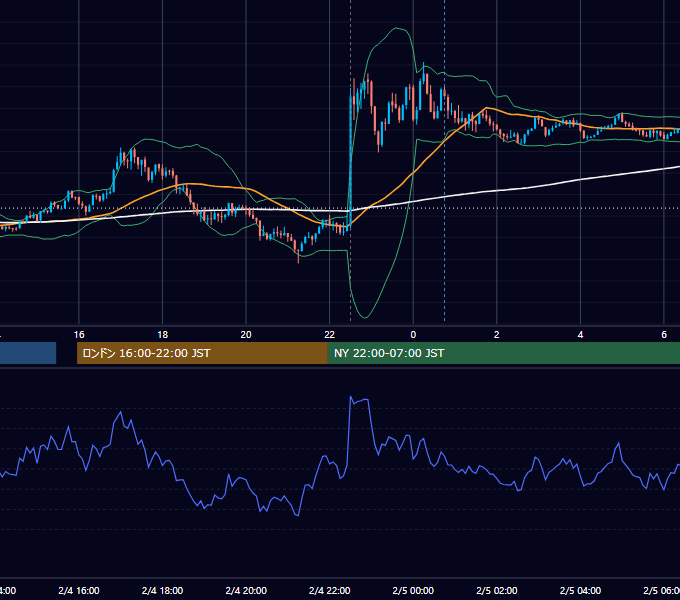The image size is (680, 600).
Task: Click the 2/5 04:00 date label
Action: 580,590
